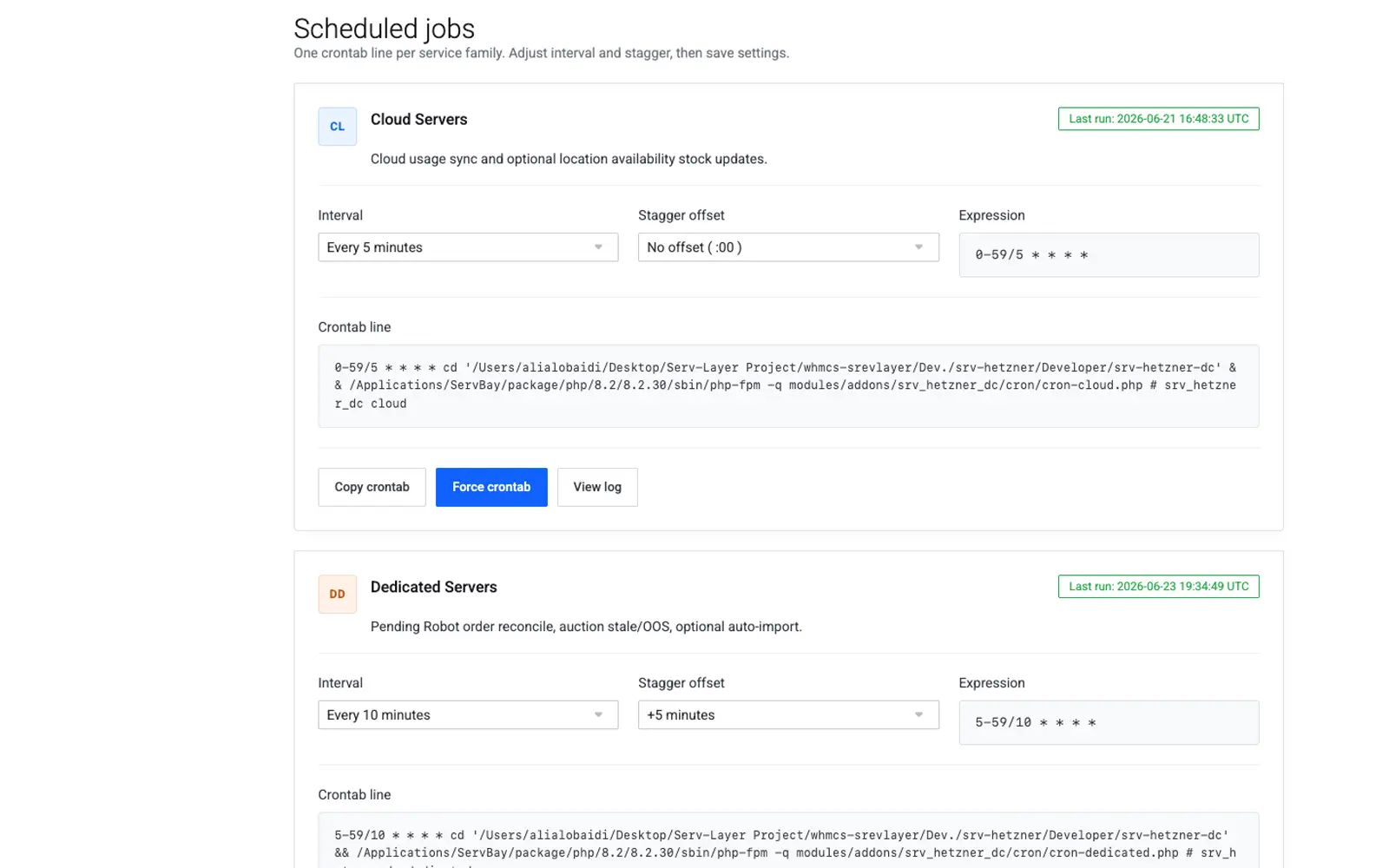Open View log for Cloud Servers
Image resolution: width=1389 pixels, height=868 pixels.
(x=597, y=487)
